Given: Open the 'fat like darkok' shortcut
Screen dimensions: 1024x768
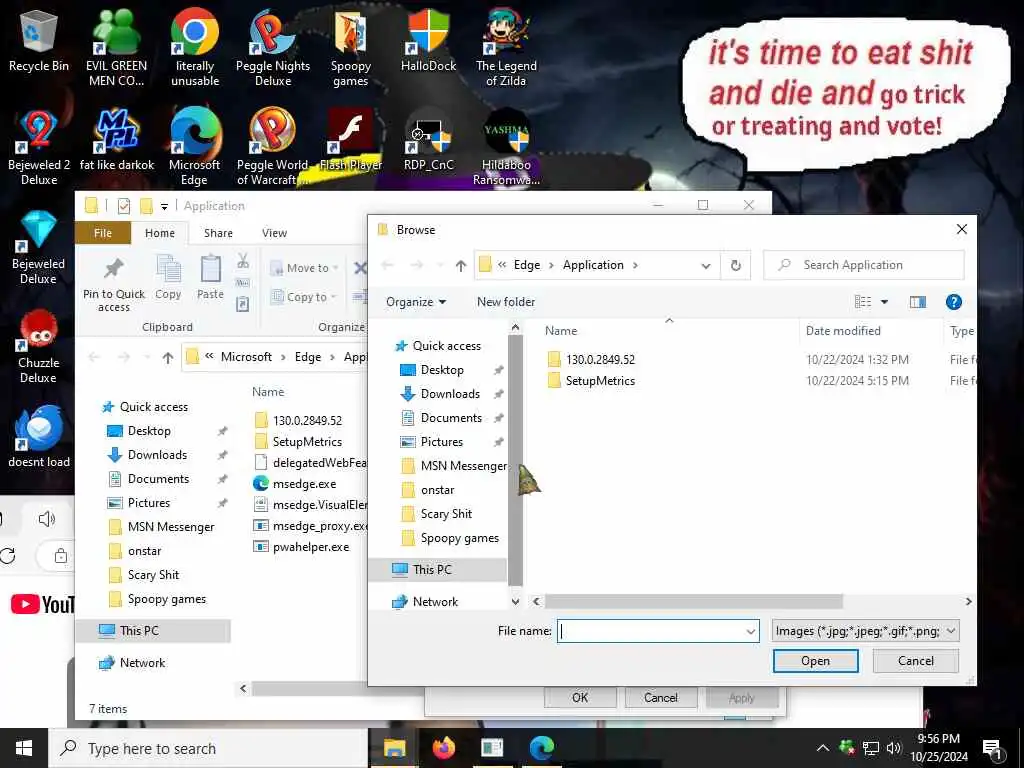Looking at the screenshot, I should 117,140.
